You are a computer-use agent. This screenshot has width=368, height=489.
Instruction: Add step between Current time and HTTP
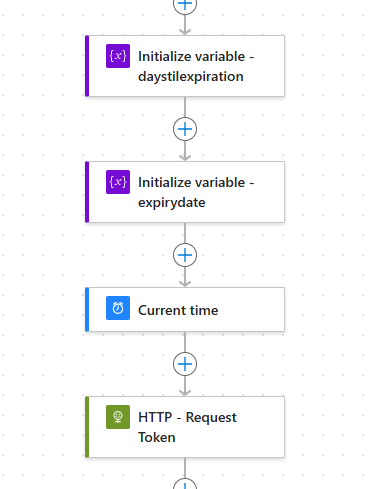(x=185, y=364)
